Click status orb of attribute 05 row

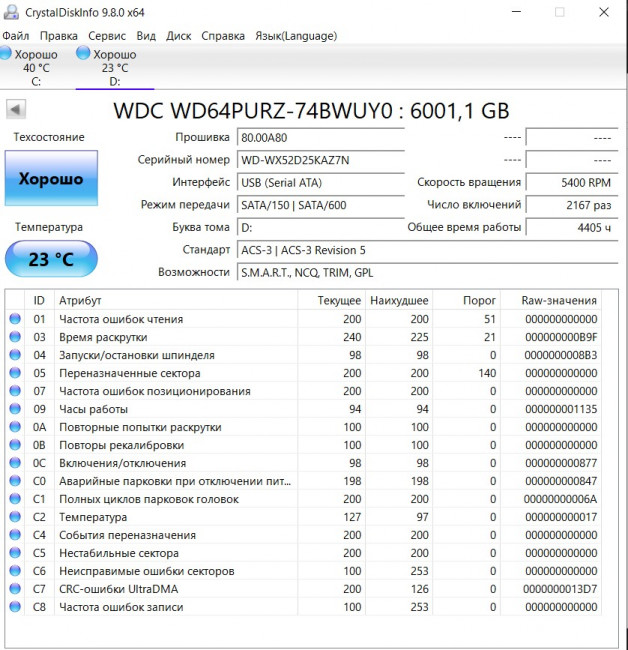(15, 373)
